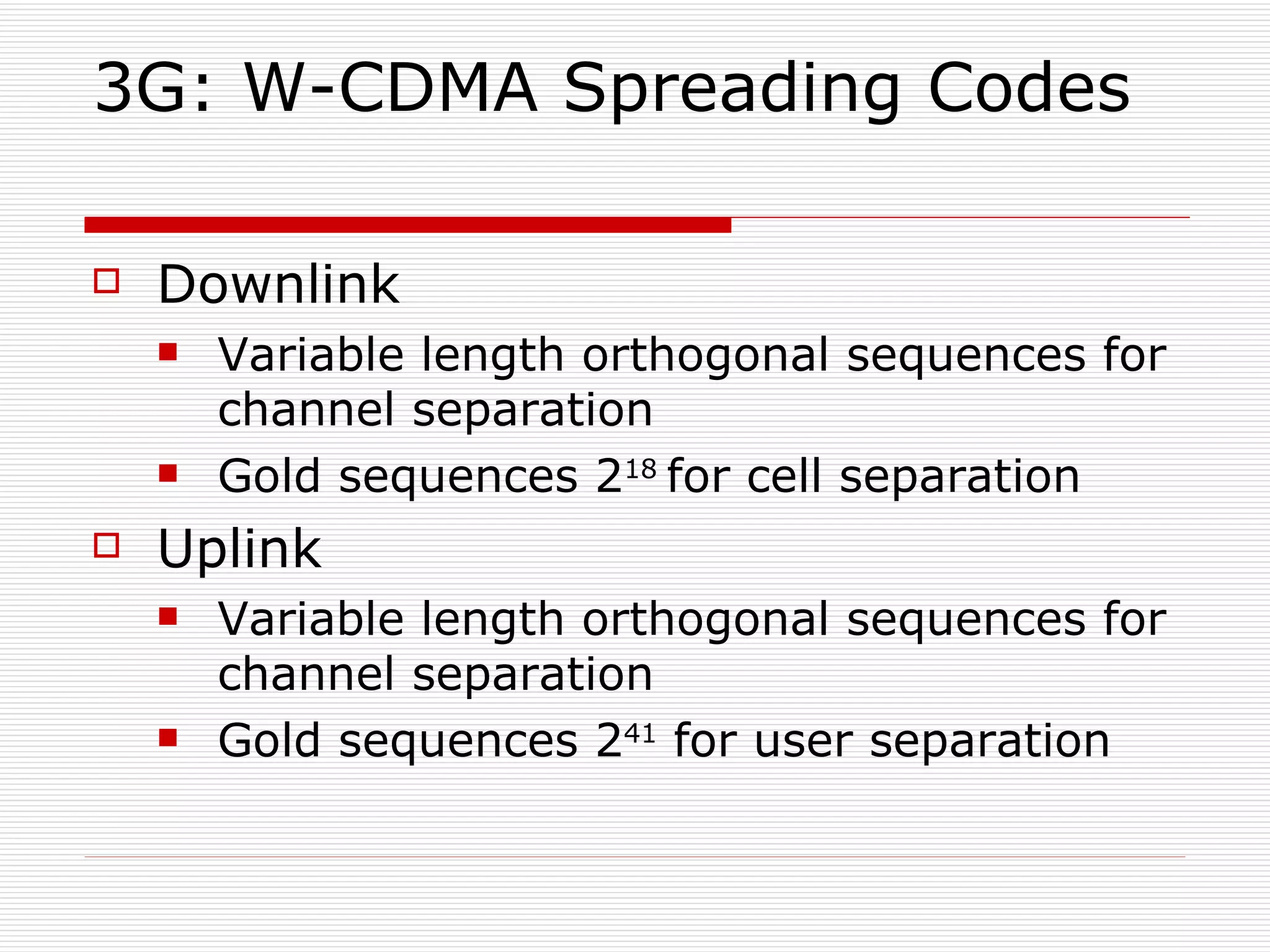Click 'for user separation' text

click(x=891, y=741)
